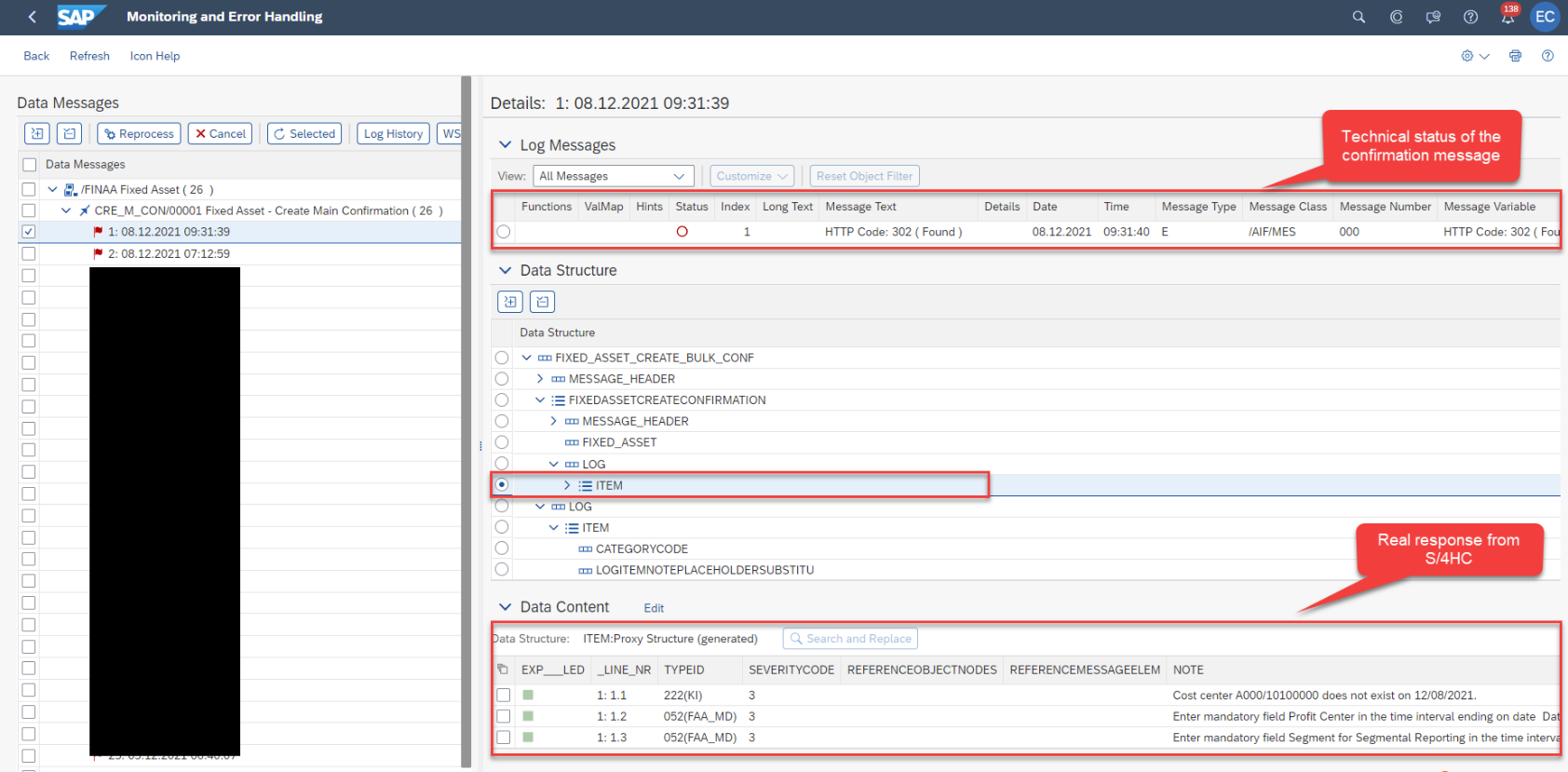The height and width of the screenshot is (772, 1568).
Task: Click the Reprocess button
Action: 139,134
